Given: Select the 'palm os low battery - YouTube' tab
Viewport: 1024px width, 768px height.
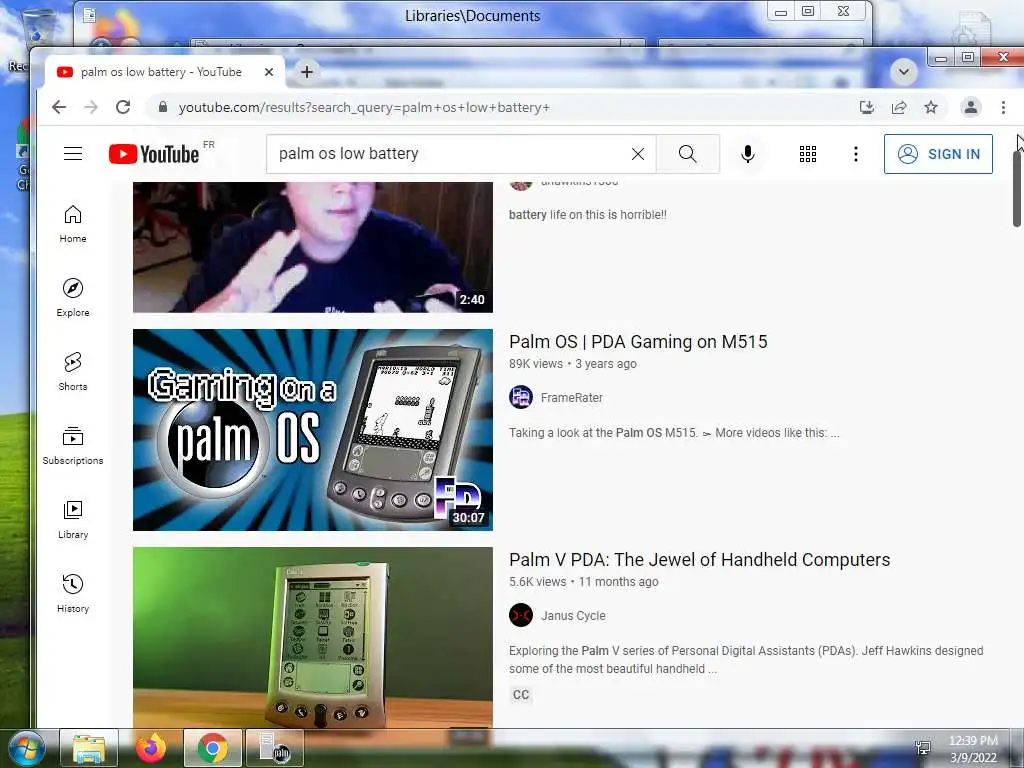Looking at the screenshot, I should (x=161, y=72).
